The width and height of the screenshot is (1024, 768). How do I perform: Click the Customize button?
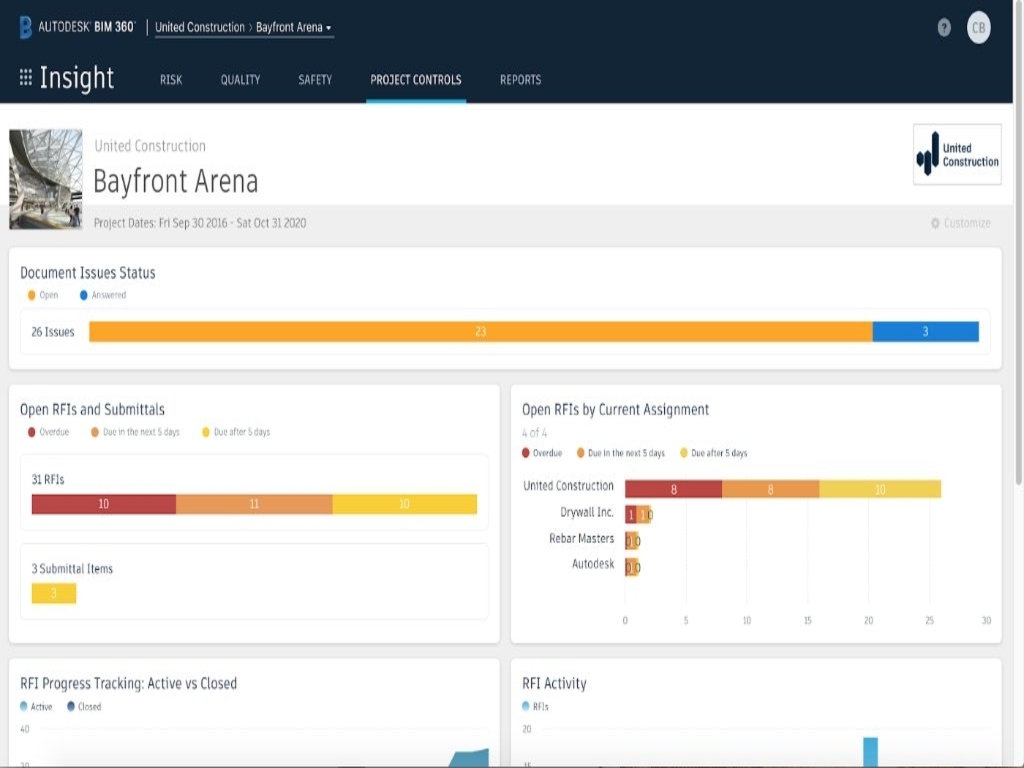coord(960,223)
